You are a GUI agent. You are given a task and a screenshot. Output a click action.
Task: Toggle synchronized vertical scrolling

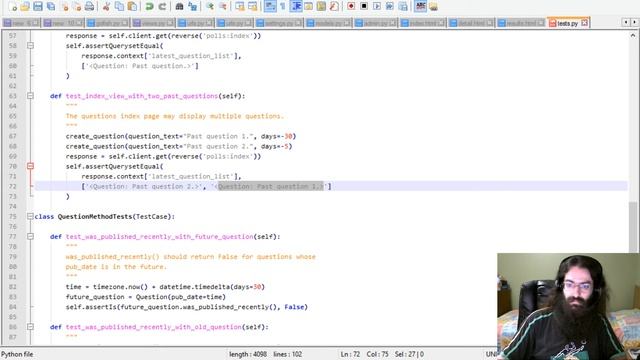240,6
